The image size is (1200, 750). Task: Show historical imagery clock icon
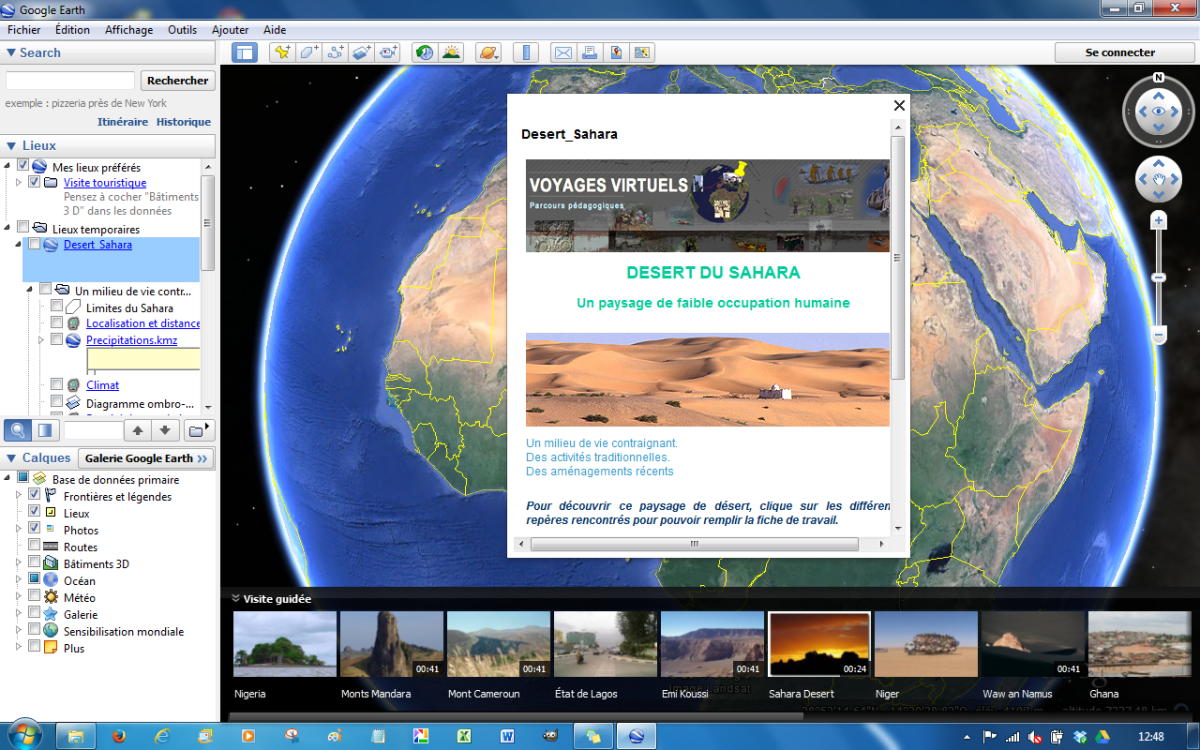[x=425, y=53]
